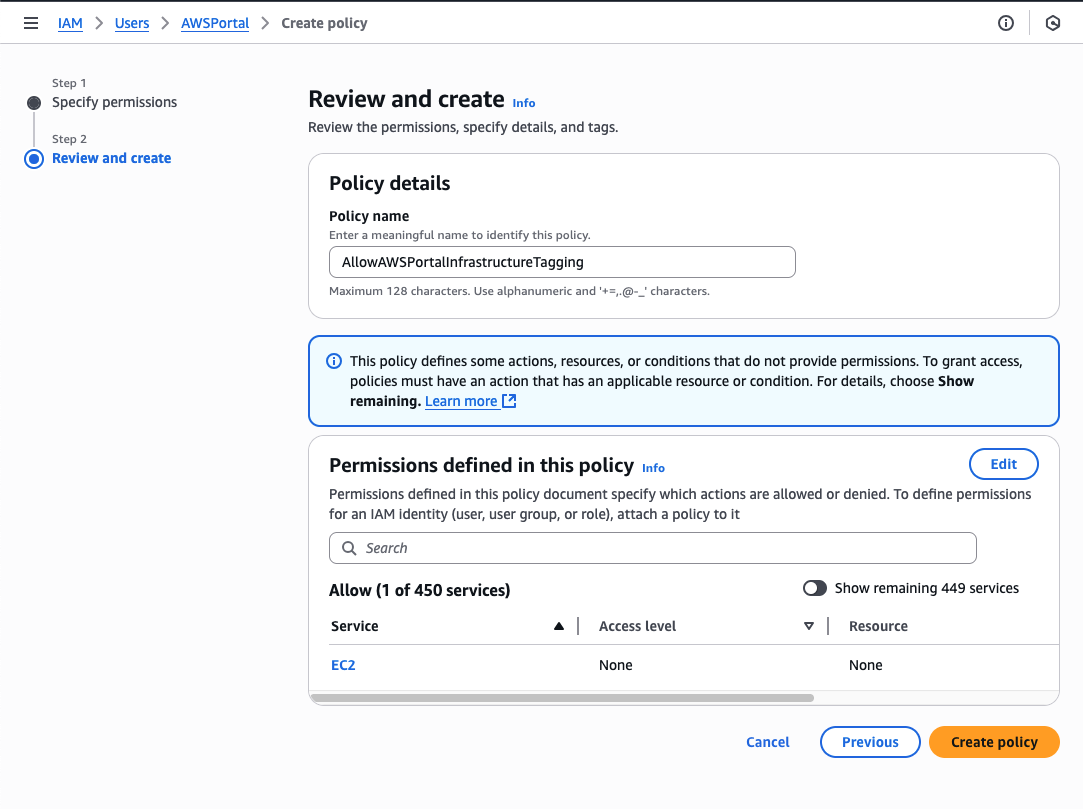
Task: Click the external link icon beside Learn more
Action: [509, 401]
